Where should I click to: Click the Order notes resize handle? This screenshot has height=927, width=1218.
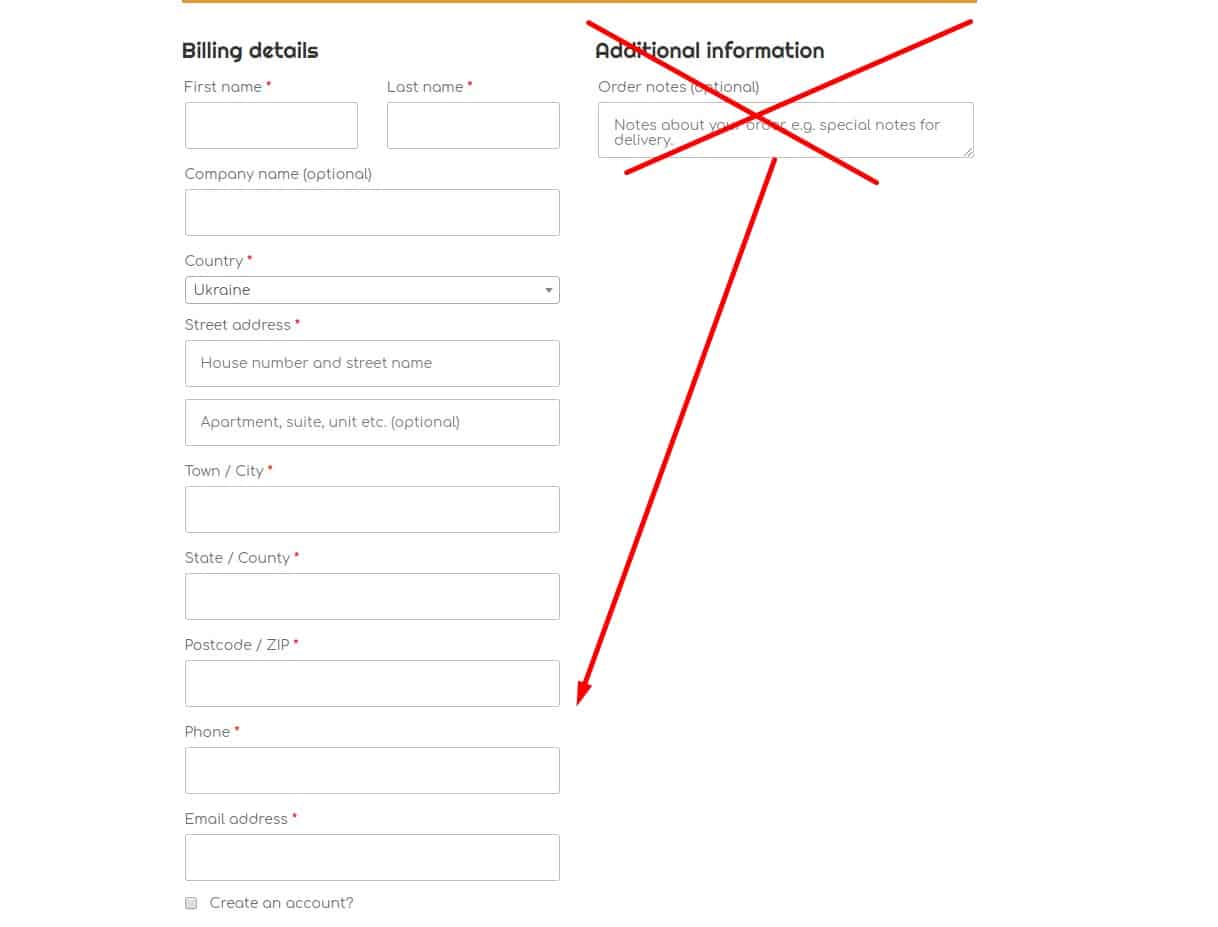coord(968,154)
